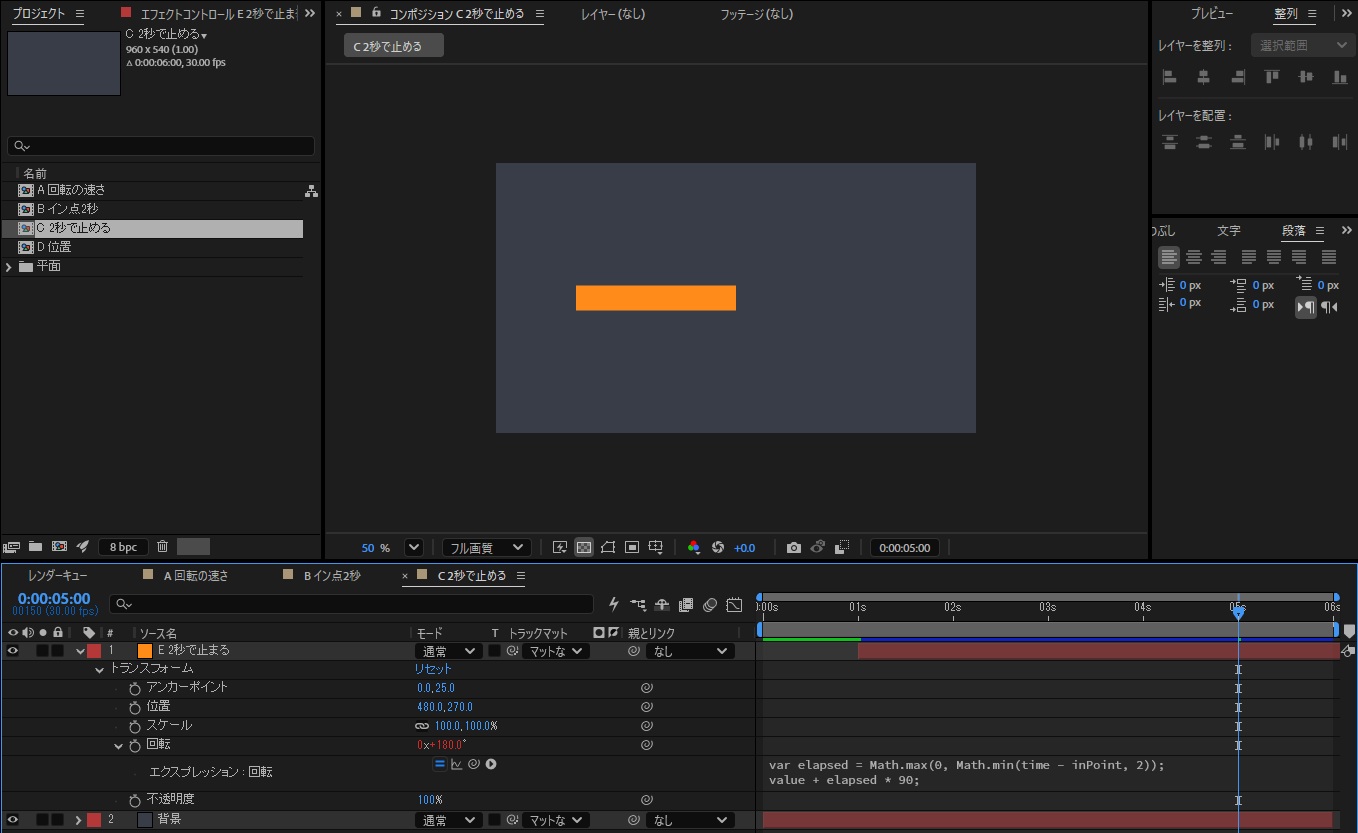Viewport: 1358px width, 833px height.
Task: Click the new composition icon in Project panel
Action: coord(59,547)
